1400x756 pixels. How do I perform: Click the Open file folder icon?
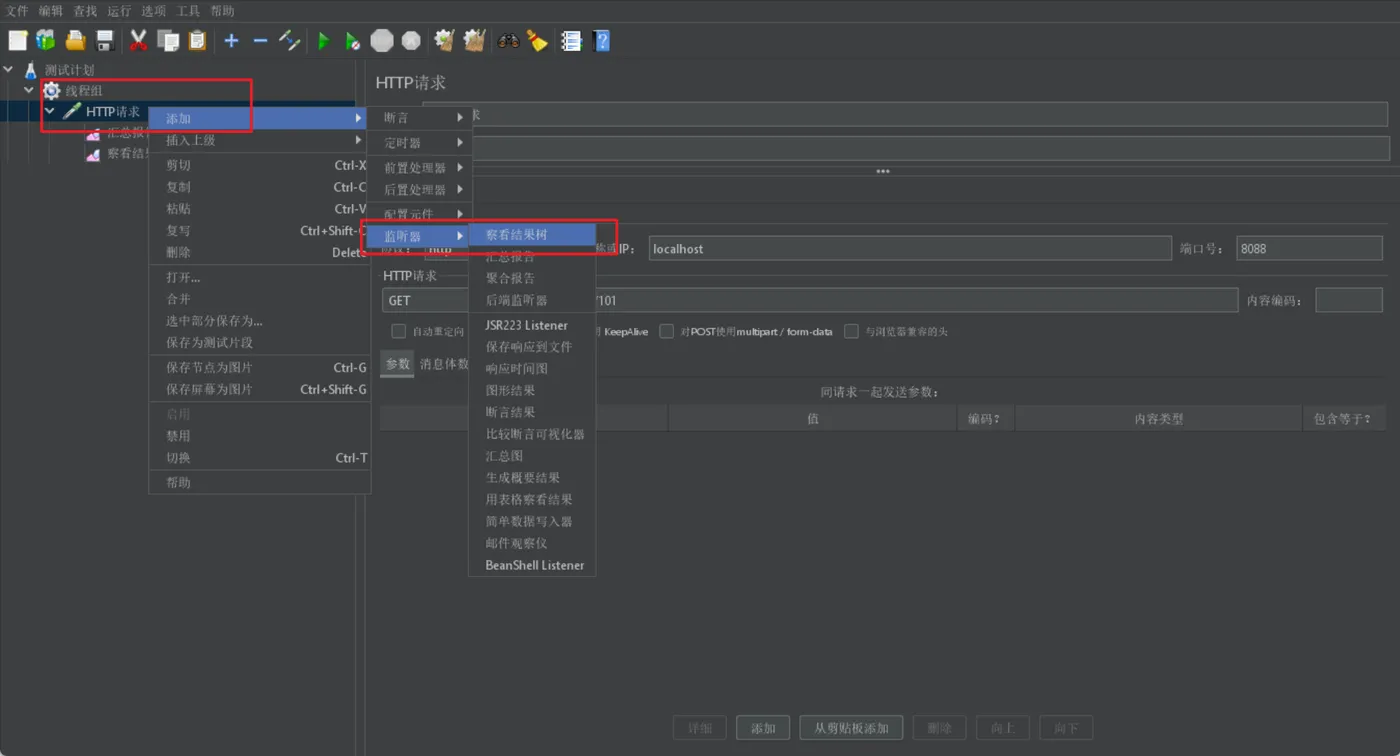(x=76, y=41)
